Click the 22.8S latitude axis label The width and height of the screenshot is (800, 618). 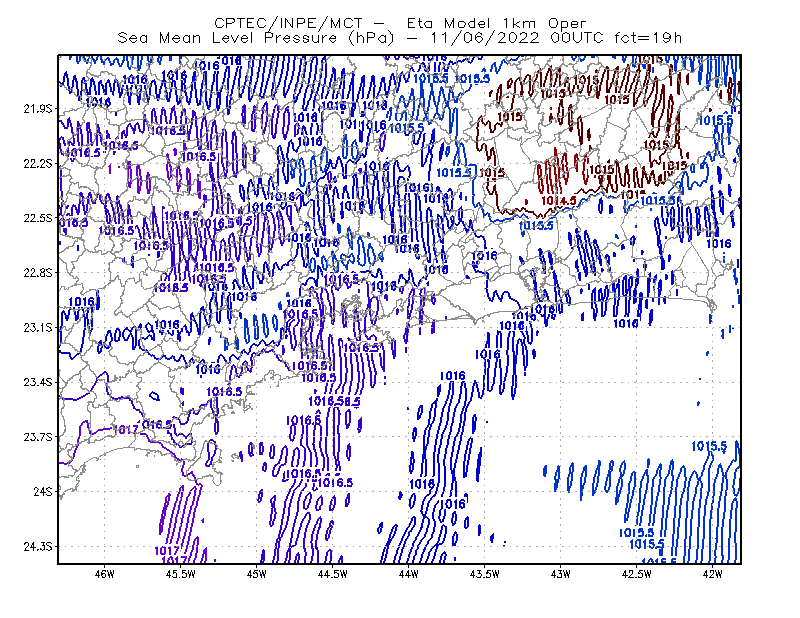click(38, 273)
